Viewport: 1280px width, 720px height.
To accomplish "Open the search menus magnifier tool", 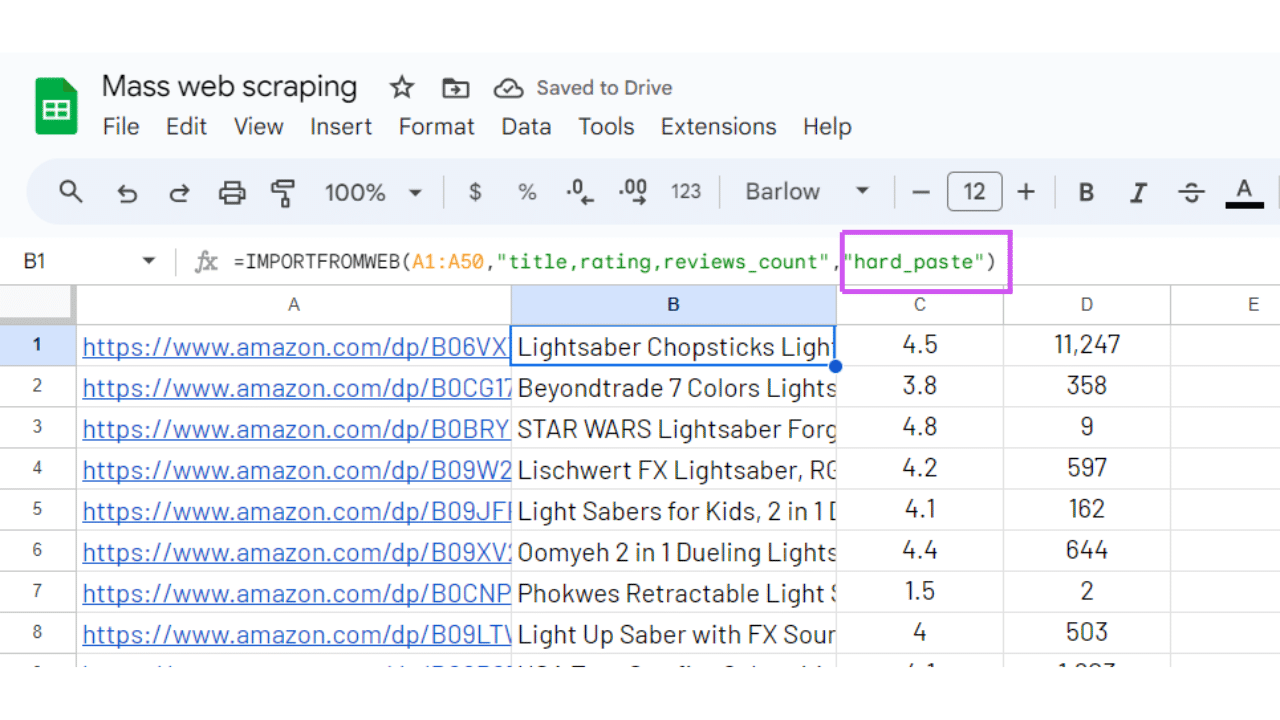I will pos(70,192).
